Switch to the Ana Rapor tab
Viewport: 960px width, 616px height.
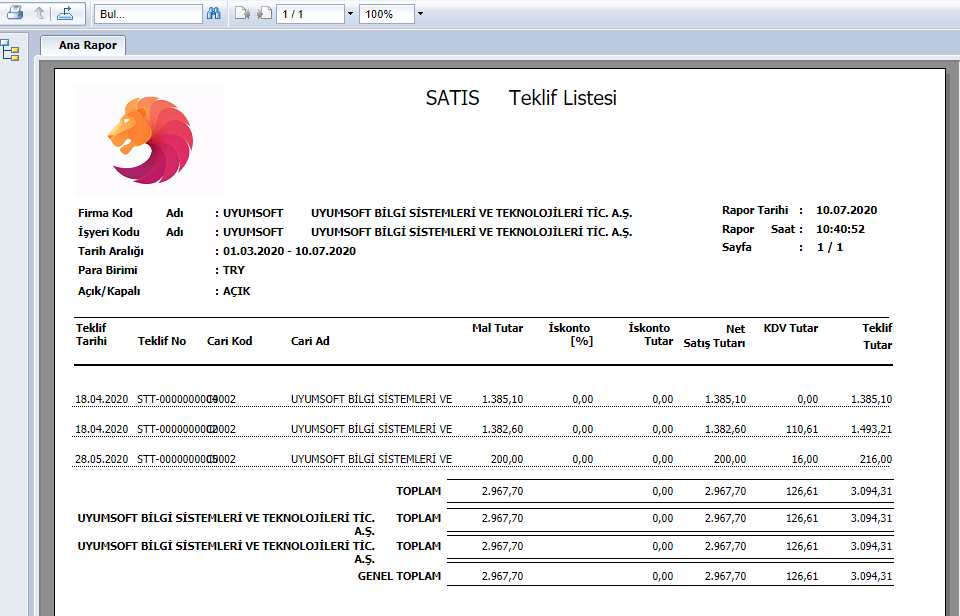pos(87,46)
